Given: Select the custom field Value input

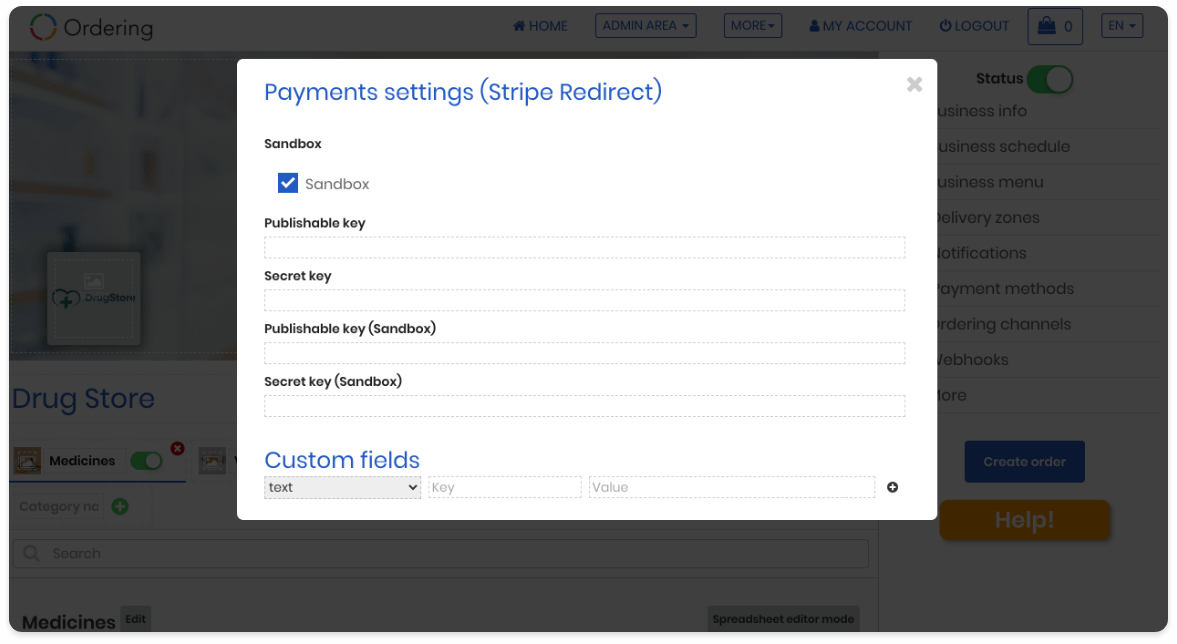Looking at the screenshot, I should click(x=732, y=487).
